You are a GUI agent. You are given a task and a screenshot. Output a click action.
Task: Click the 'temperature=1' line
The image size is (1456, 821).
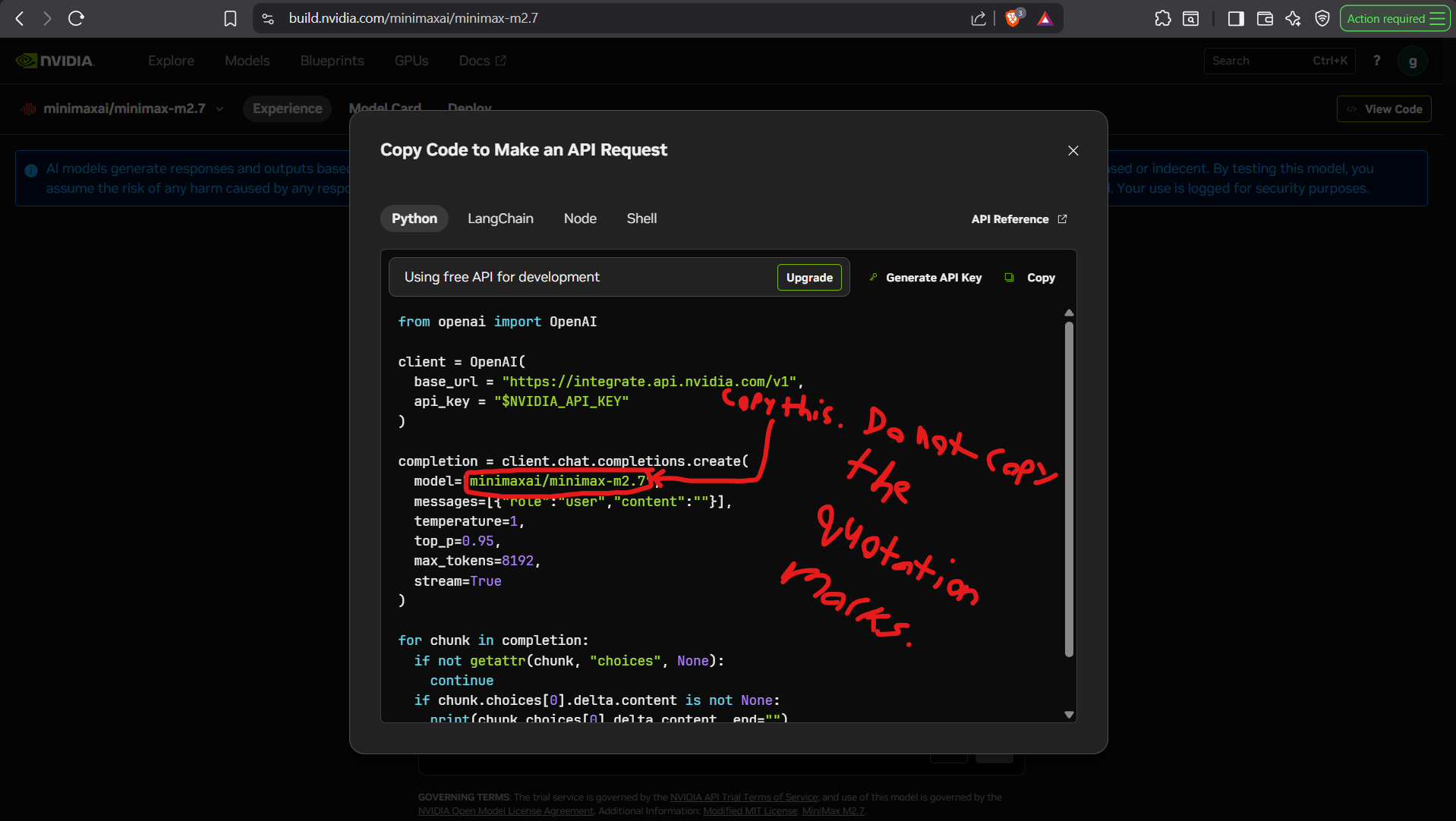click(469, 521)
